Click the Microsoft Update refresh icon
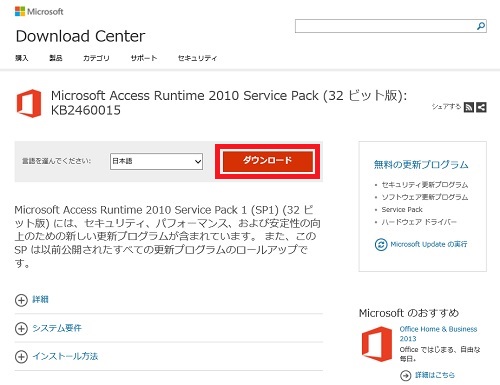This screenshot has height=385, width=500. point(381,244)
